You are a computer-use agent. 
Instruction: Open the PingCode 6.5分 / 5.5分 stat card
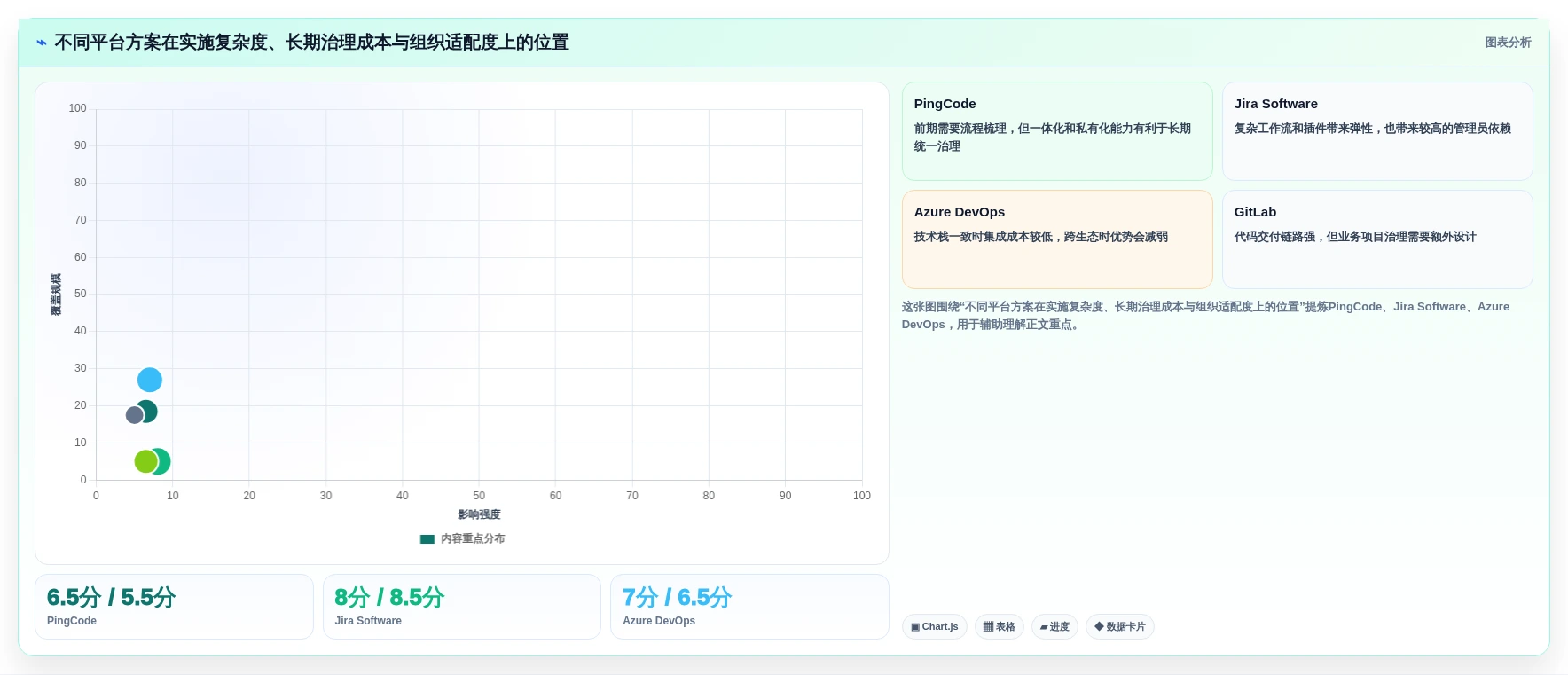point(174,607)
